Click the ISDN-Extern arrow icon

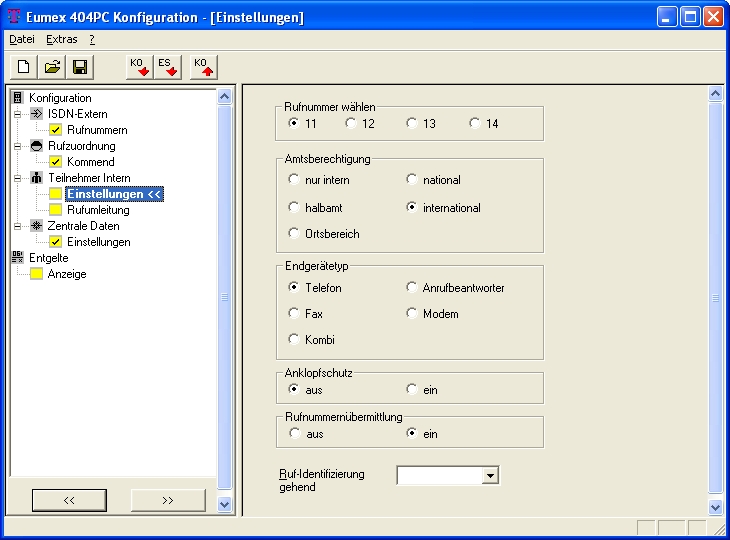point(36,114)
